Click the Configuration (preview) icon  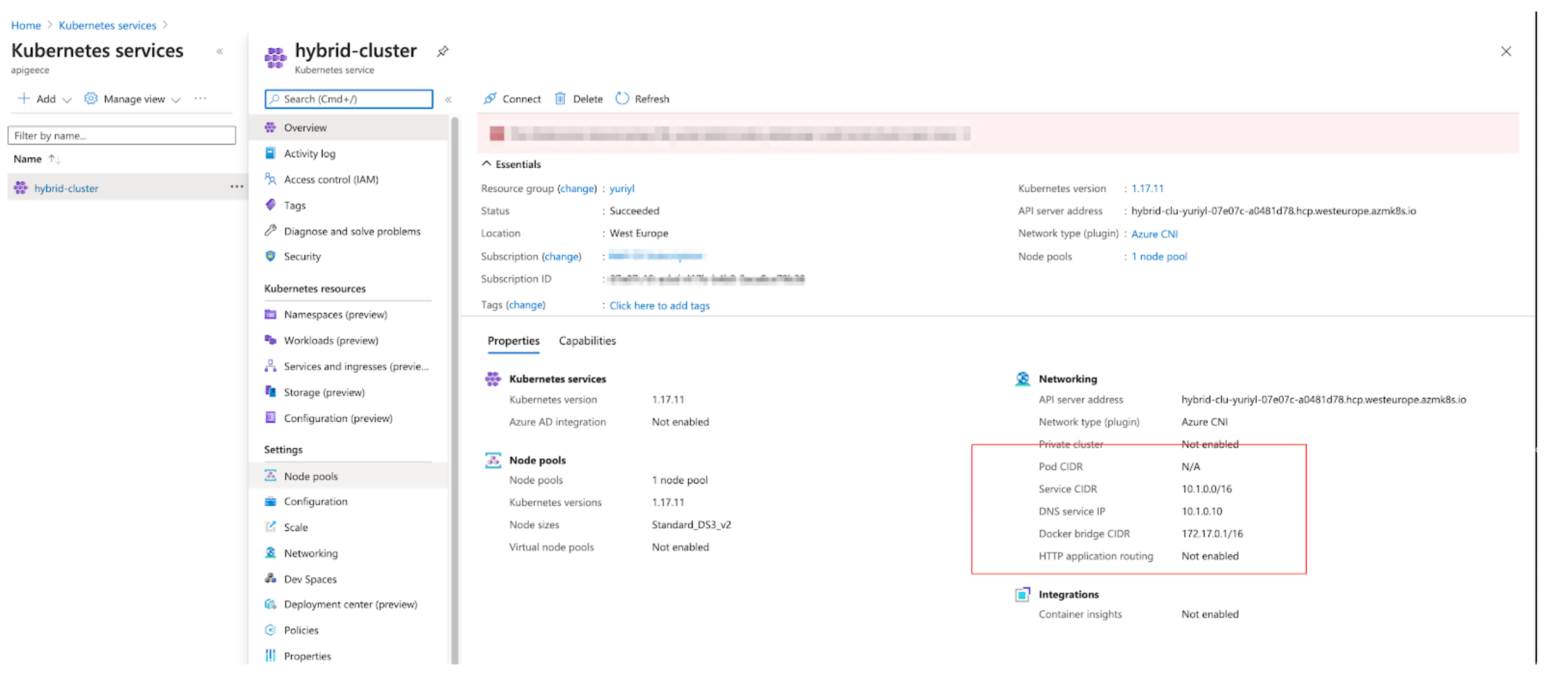(x=271, y=417)
